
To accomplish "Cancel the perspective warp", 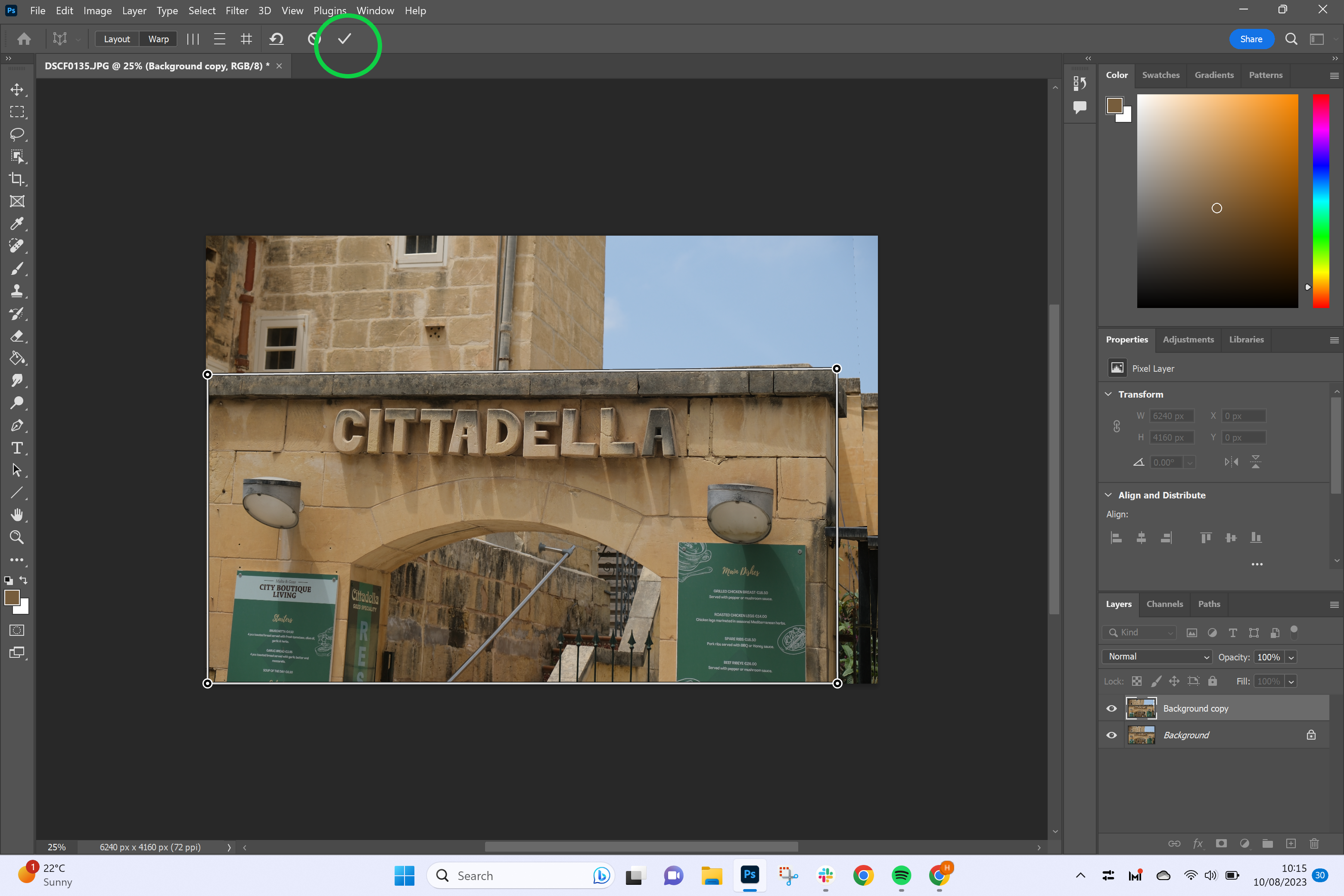I will [314, 39].
